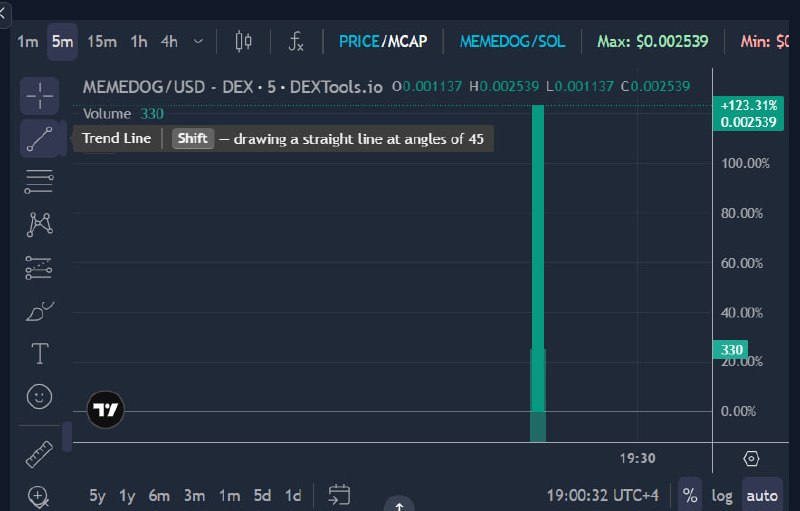Set date range to 1y

(127, 495)
